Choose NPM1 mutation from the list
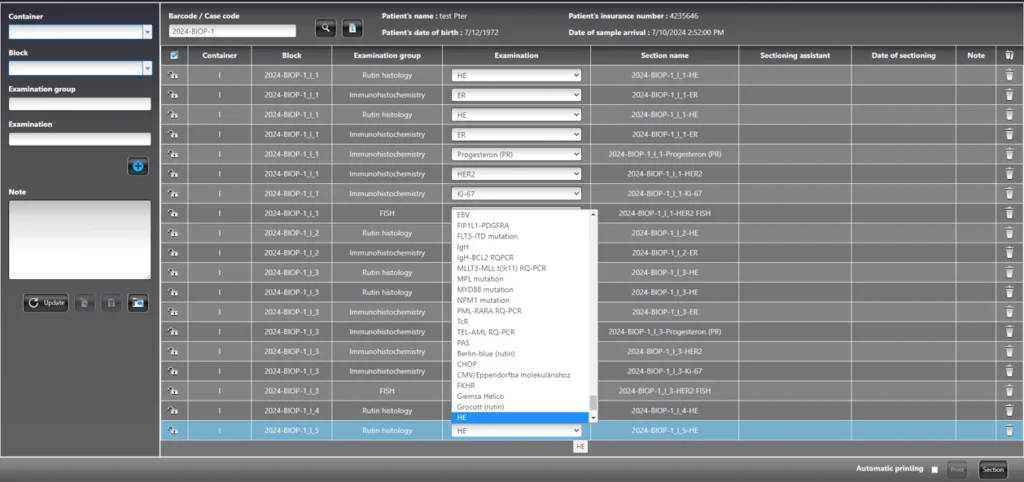Viewport: 1024px width, 482px height. (x=520, y=300)
